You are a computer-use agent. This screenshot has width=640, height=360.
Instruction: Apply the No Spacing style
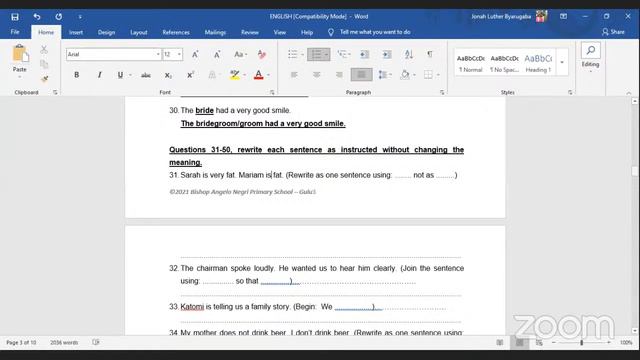(504, 64)
